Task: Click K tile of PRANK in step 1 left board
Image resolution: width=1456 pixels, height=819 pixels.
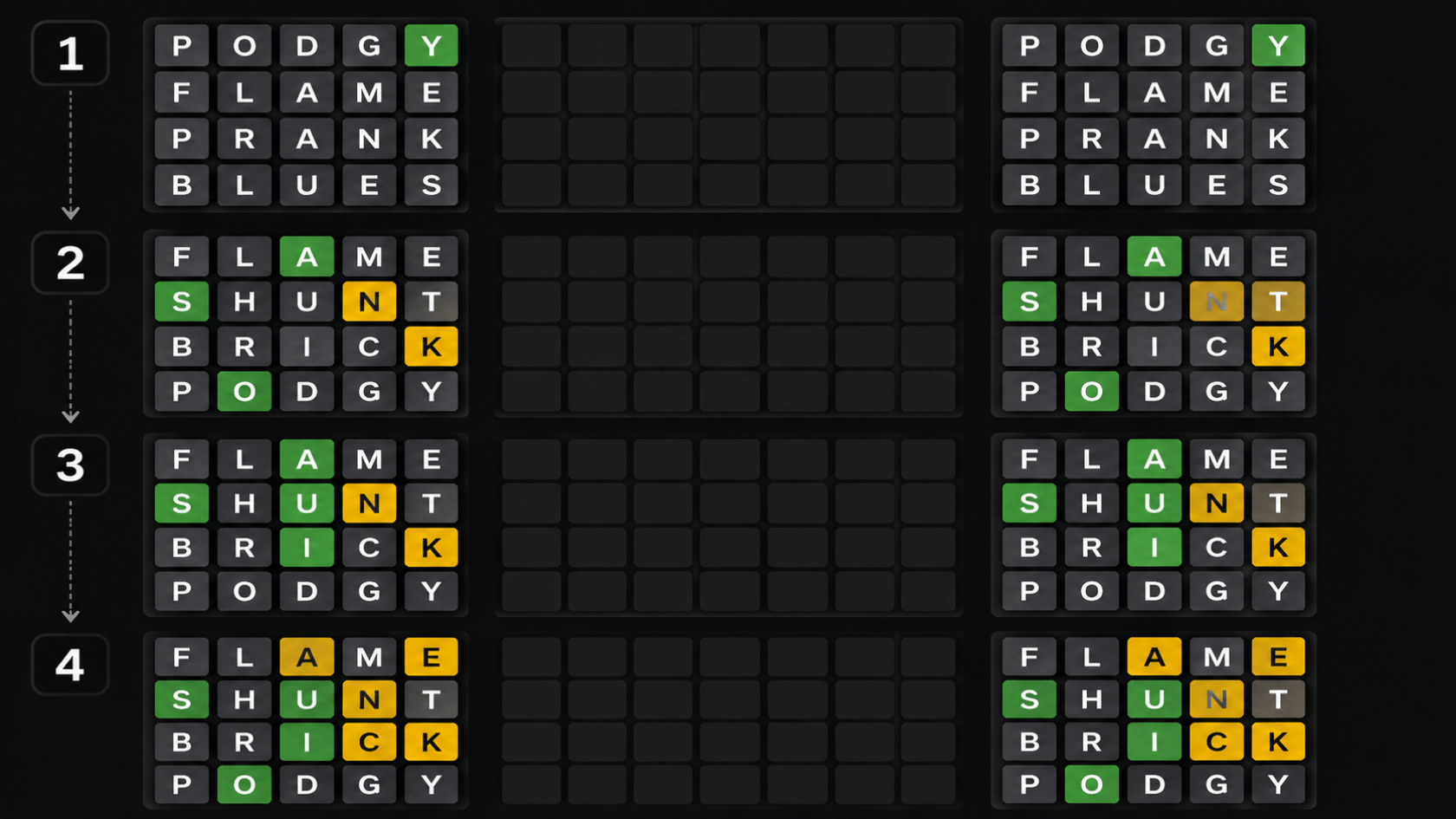Action: point(432,139)
